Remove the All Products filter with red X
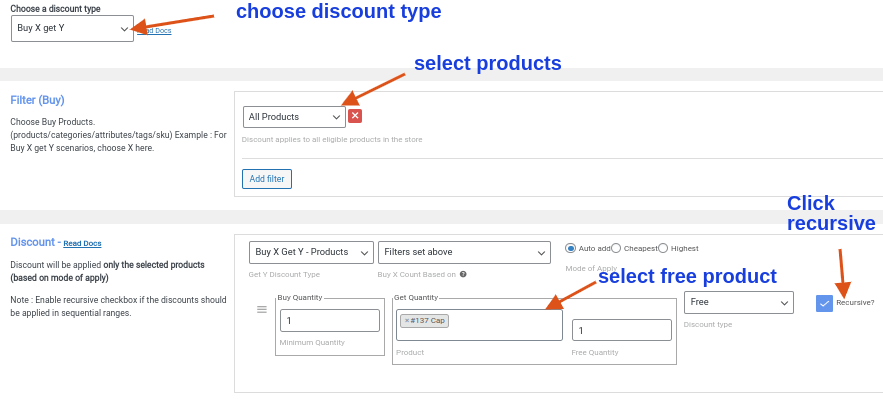The image size is (883, 403). pos(355,117)
